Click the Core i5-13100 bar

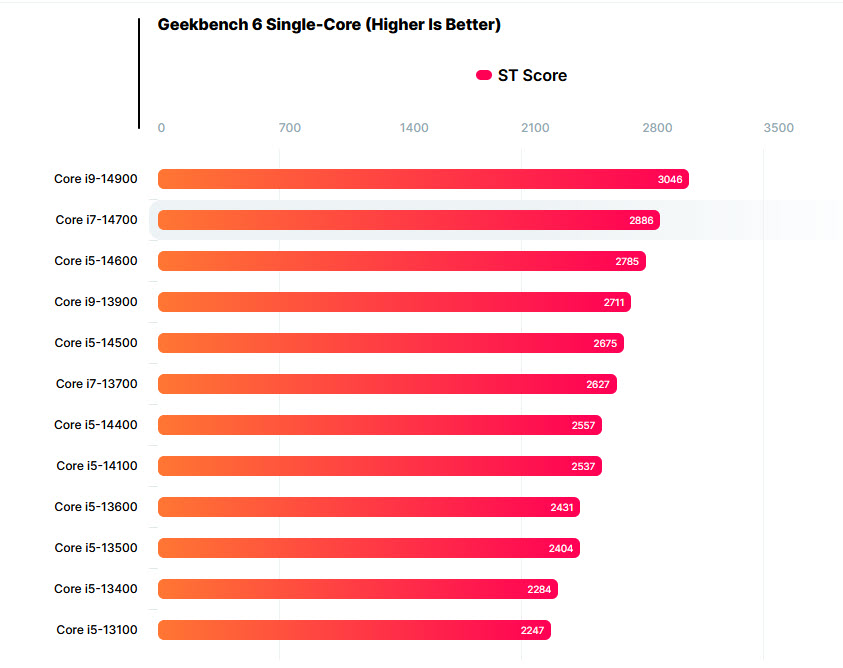(353, 630)
